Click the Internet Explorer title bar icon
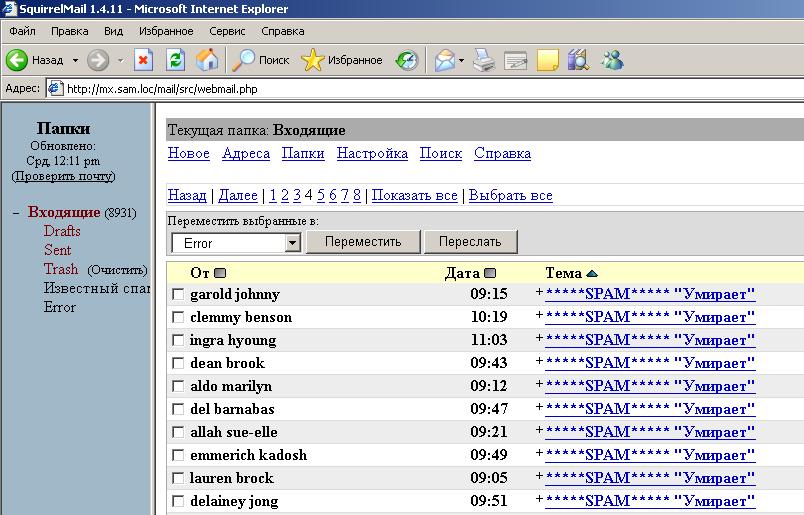Image resolution: width=804 pixels, height=515 pixels. pyautogui.click(x=9, y=9)
